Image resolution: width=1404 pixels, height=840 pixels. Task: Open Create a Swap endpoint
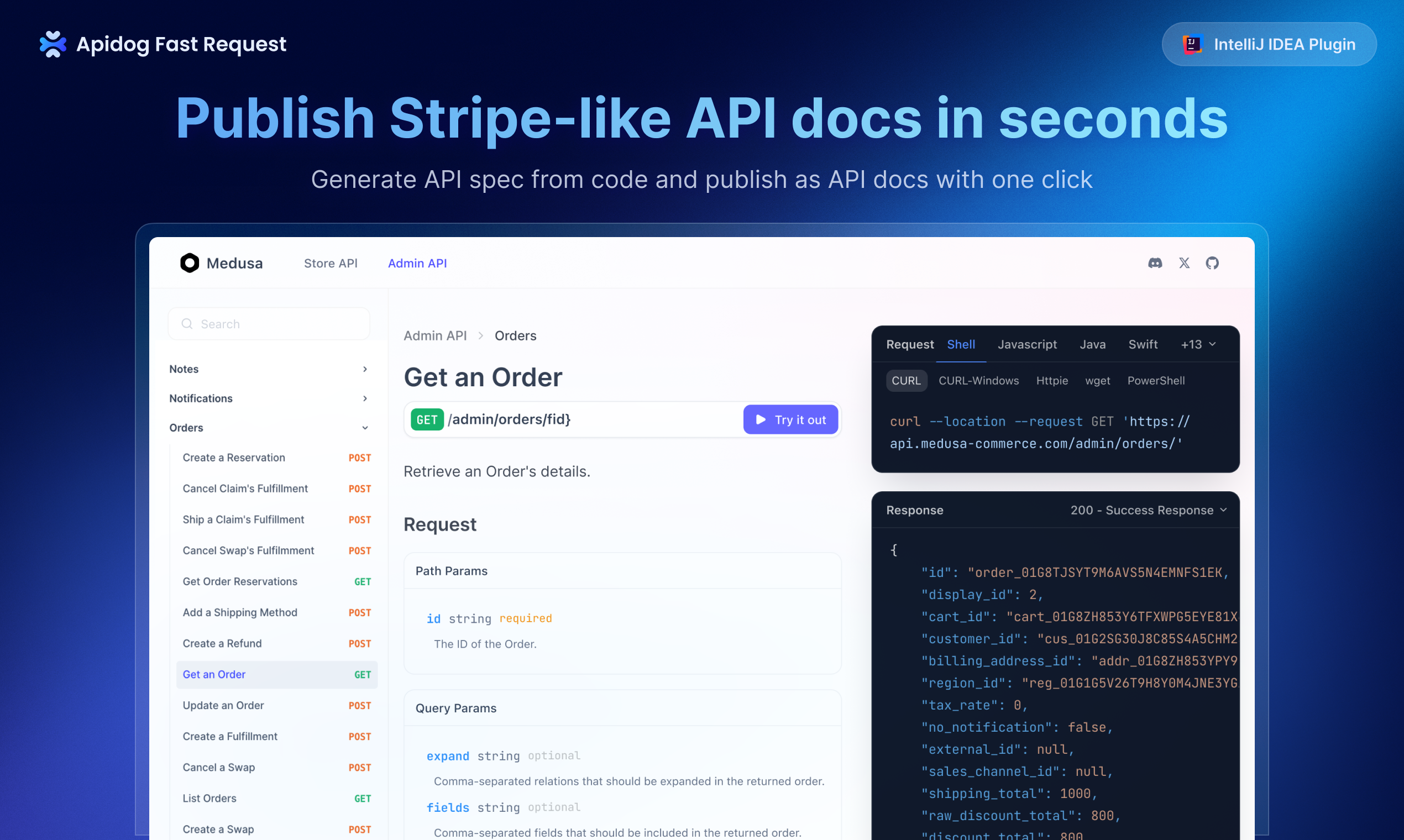(x=277, y=830)
